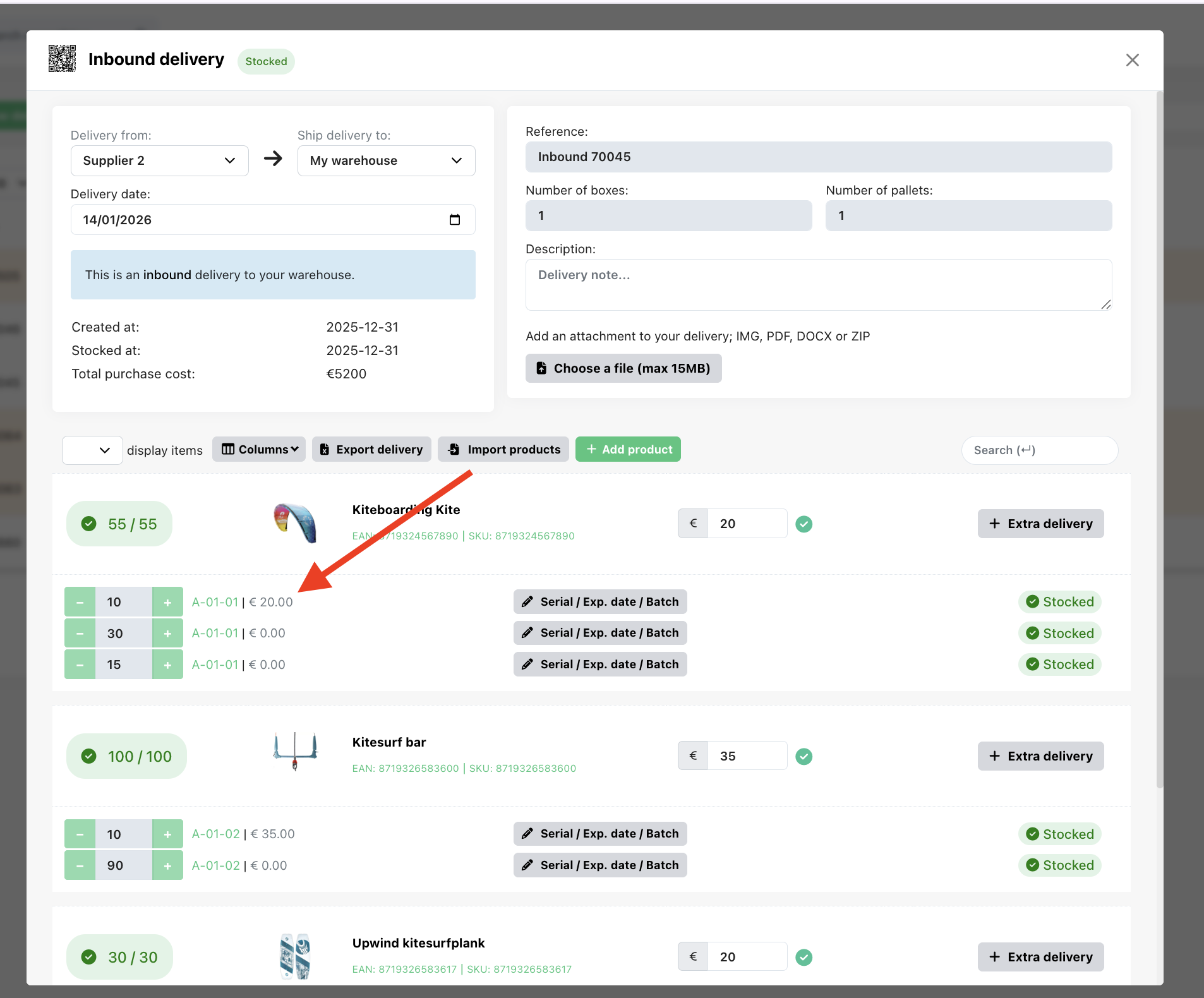This screenshot has width=1204, height=998.
Task: Click the Kiteboarding Kite product image
Action: click(x=295, y=523)
